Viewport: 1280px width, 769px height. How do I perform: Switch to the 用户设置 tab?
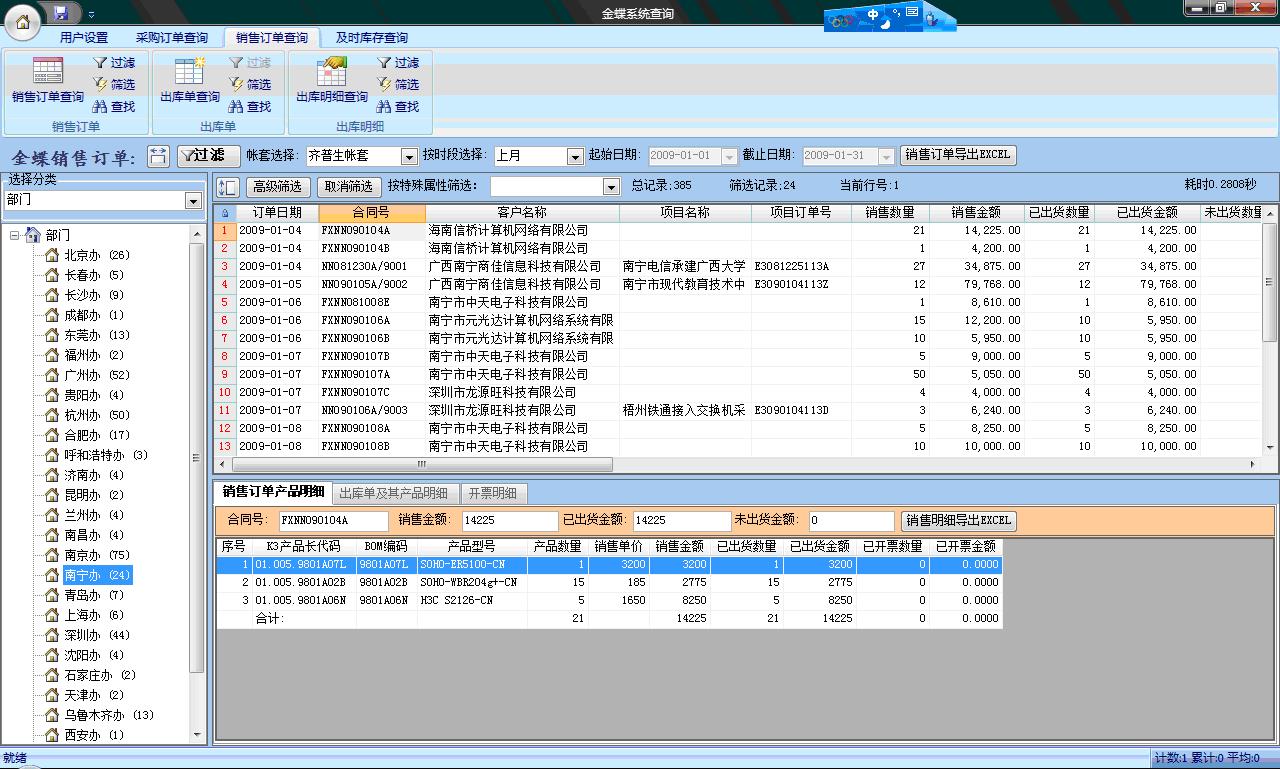83,38
